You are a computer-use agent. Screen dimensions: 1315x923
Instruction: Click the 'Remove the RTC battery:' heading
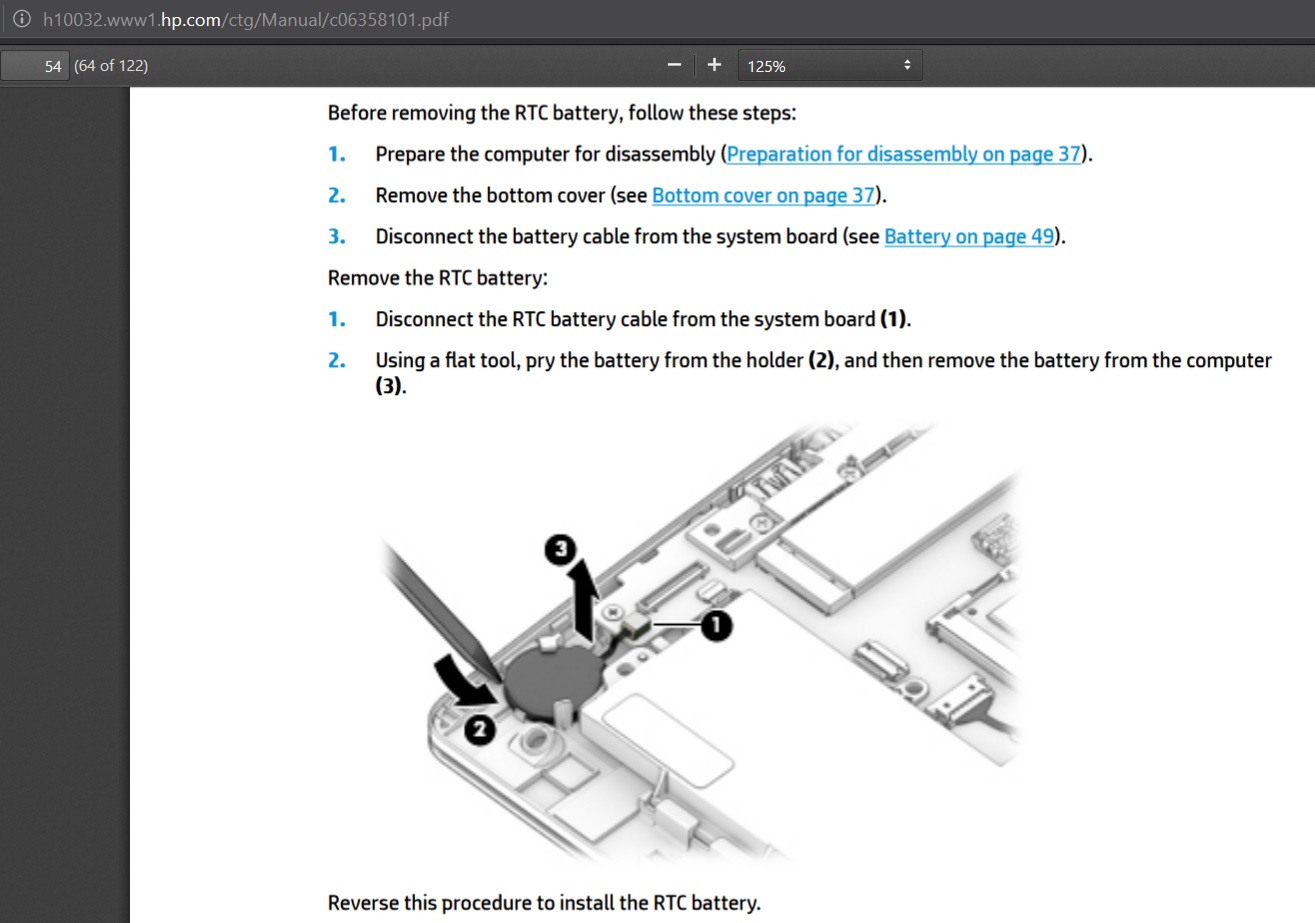[437, 277]
